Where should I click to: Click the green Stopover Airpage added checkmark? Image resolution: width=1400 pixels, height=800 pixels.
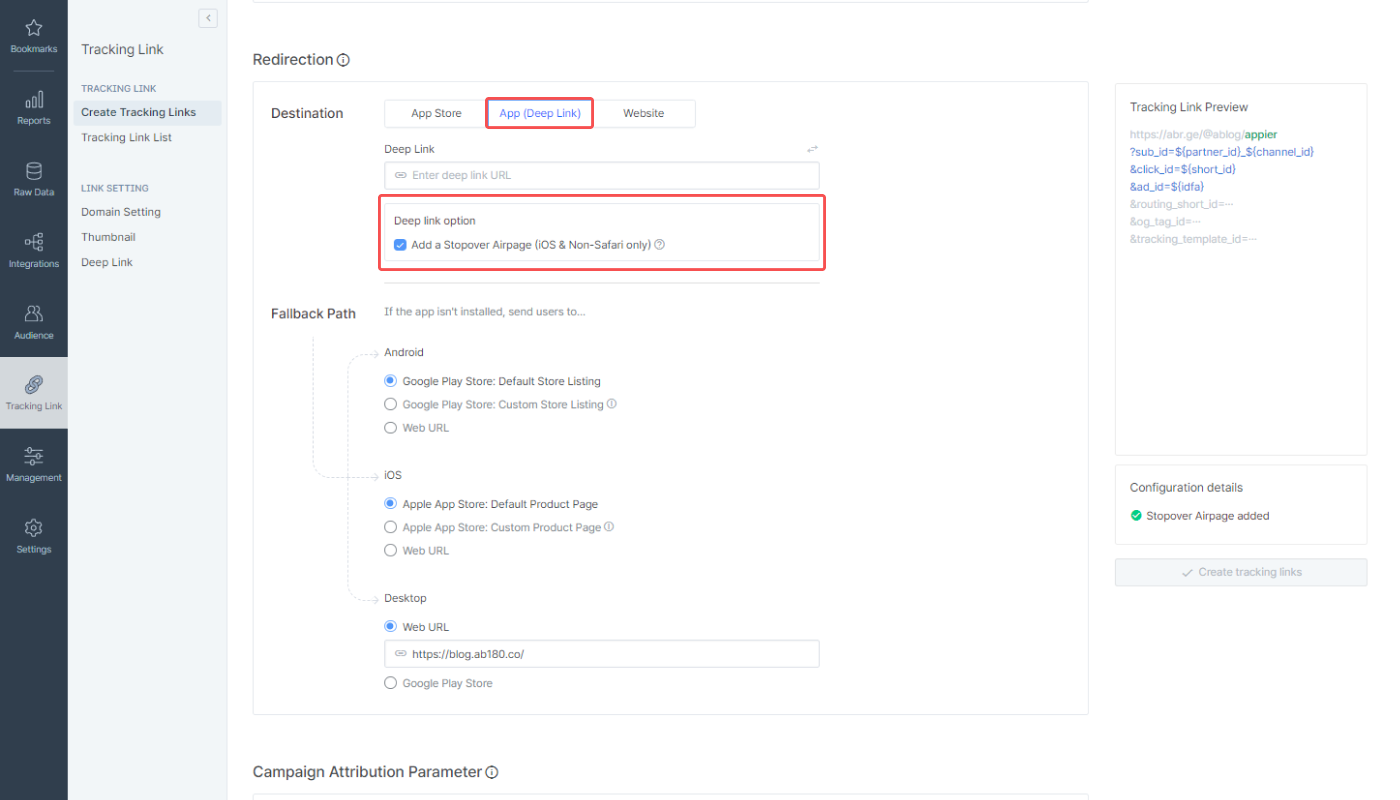pos(1136,516)
